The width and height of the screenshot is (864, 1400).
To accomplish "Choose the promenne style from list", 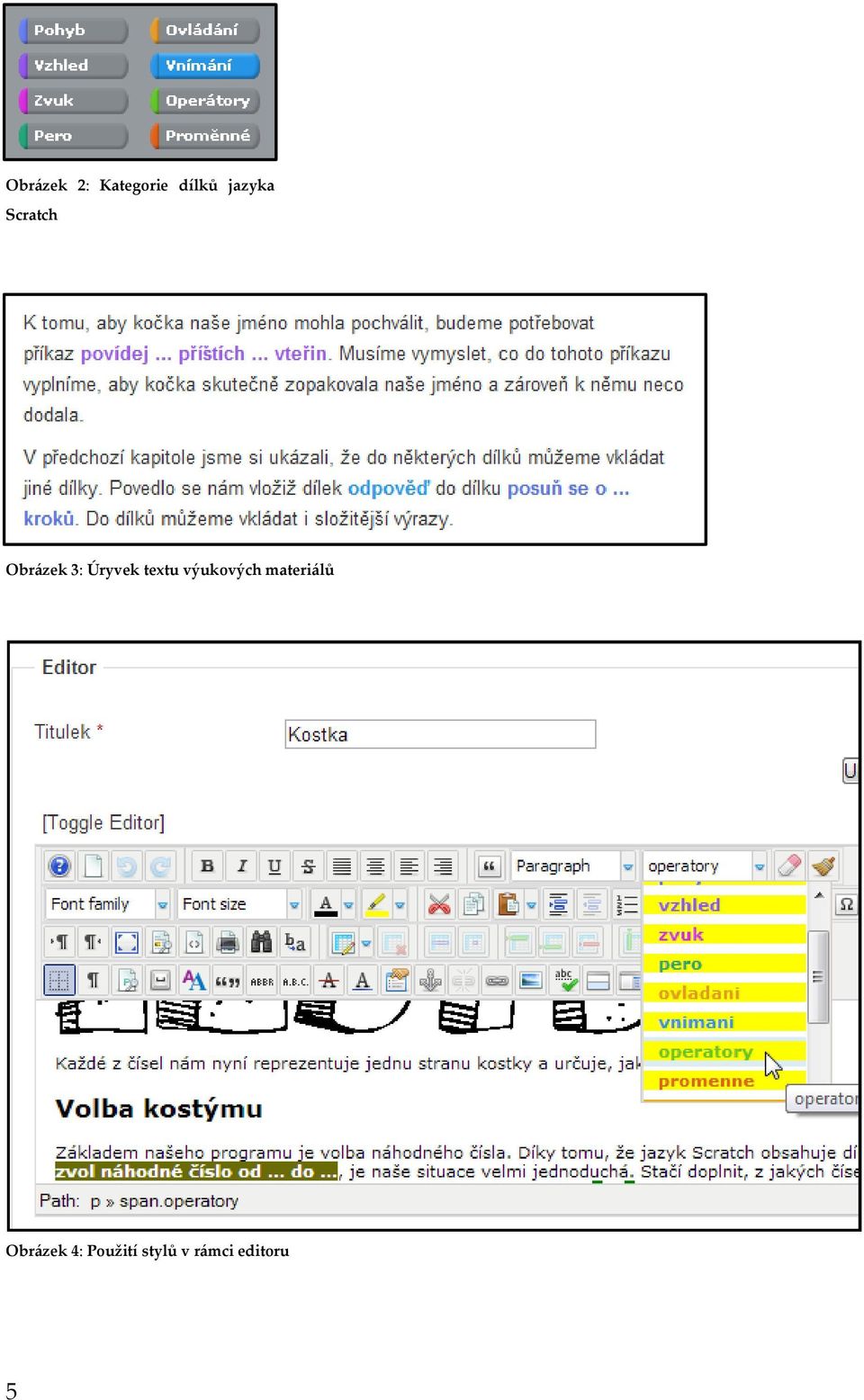I will 724,1081.
